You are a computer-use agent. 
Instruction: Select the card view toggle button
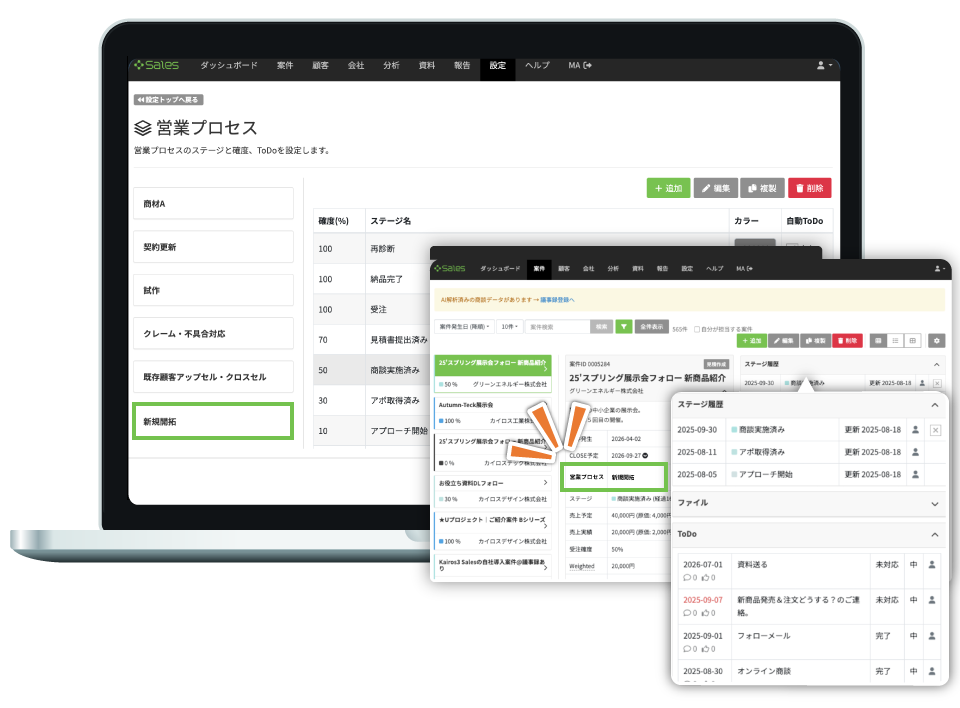(x=879, y=341)
